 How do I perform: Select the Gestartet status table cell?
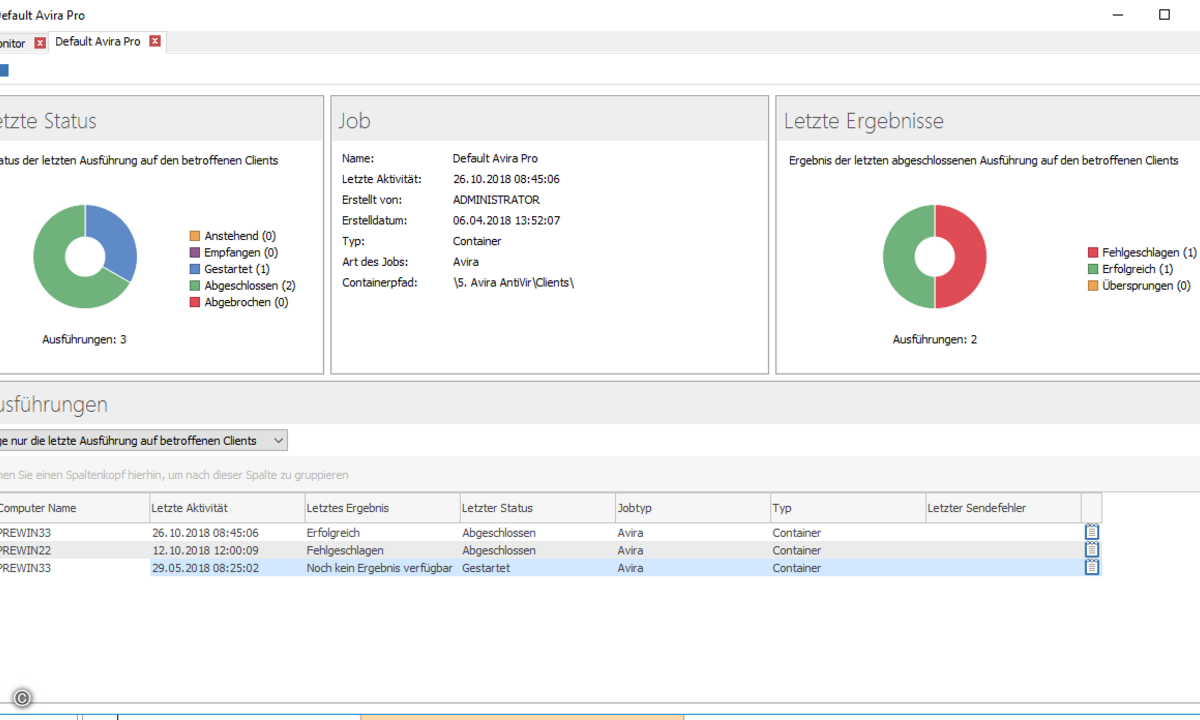click(x=537, y=568)
